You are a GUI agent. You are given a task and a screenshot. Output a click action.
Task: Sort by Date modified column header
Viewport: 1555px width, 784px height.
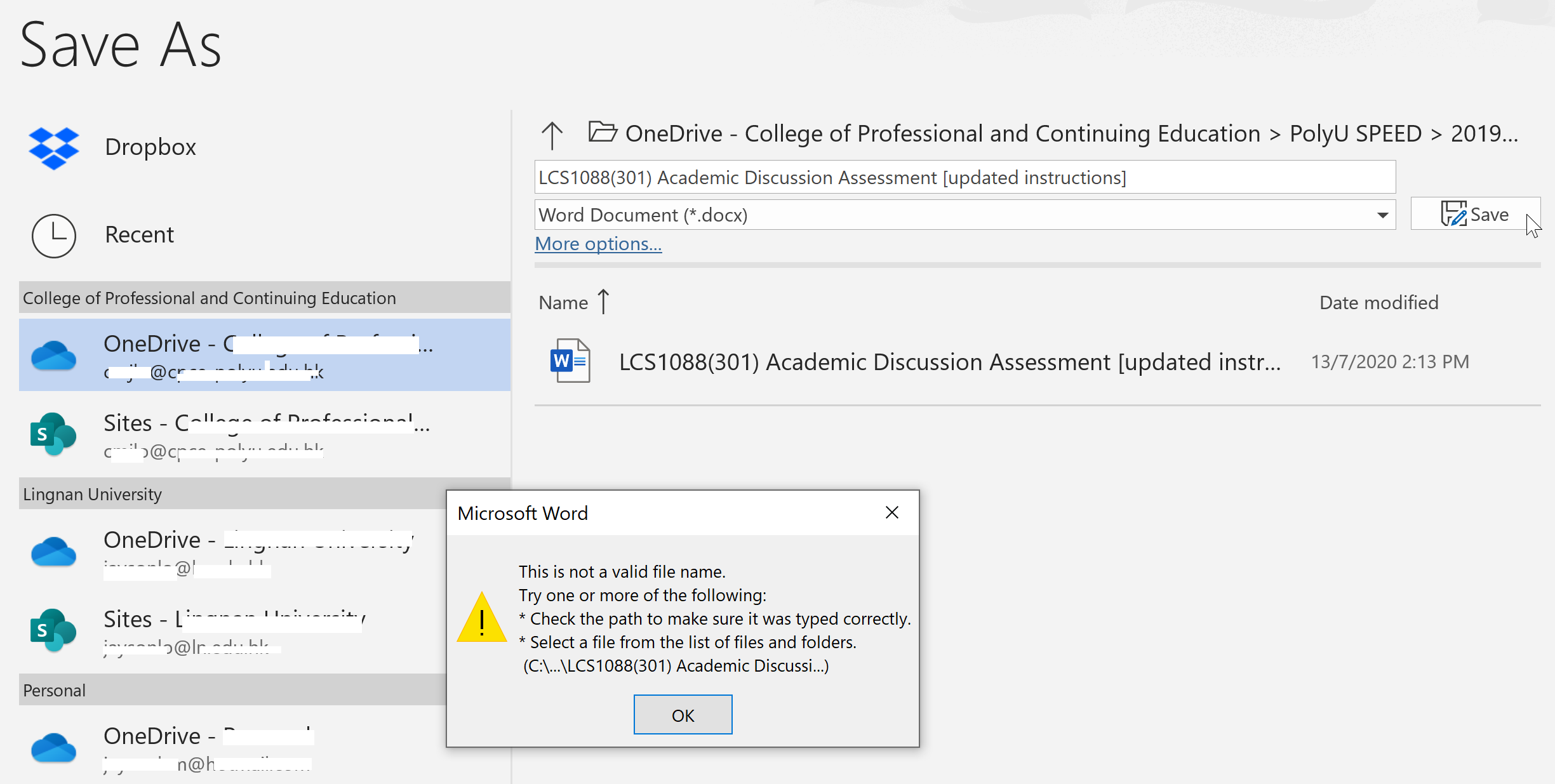point(1378,303)
